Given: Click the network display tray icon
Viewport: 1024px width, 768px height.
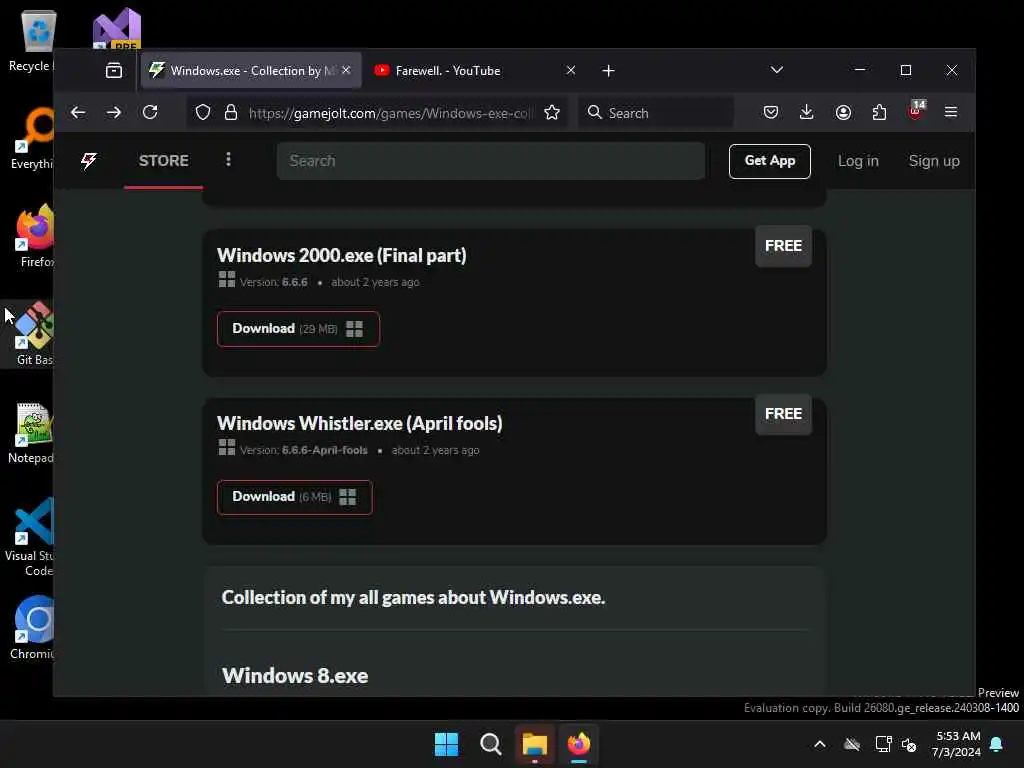Looking at the screenshot, I should click(x=883, y=744).
